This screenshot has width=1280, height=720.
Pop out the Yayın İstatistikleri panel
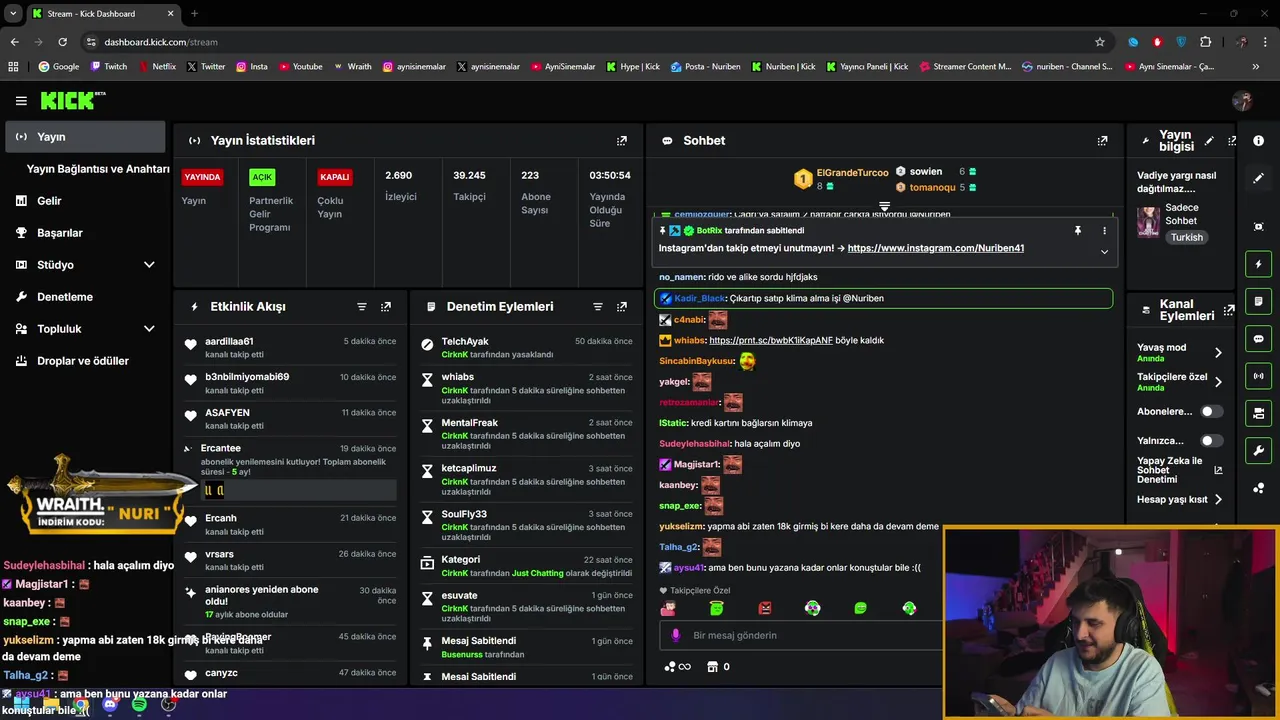click(x=622, y=141)
